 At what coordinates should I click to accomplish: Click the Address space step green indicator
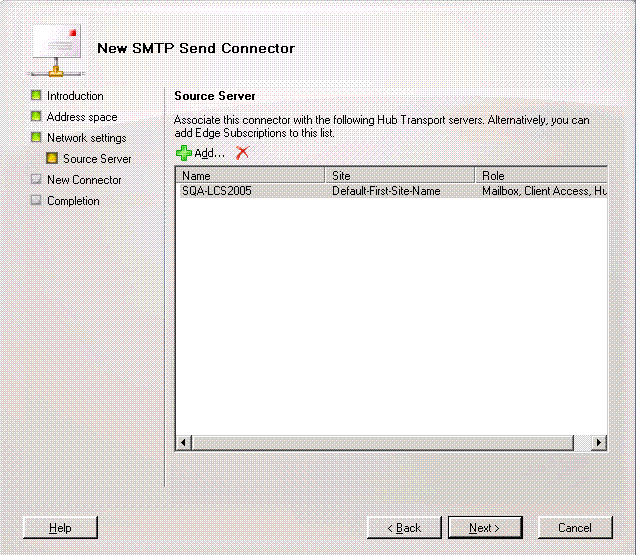36,116
